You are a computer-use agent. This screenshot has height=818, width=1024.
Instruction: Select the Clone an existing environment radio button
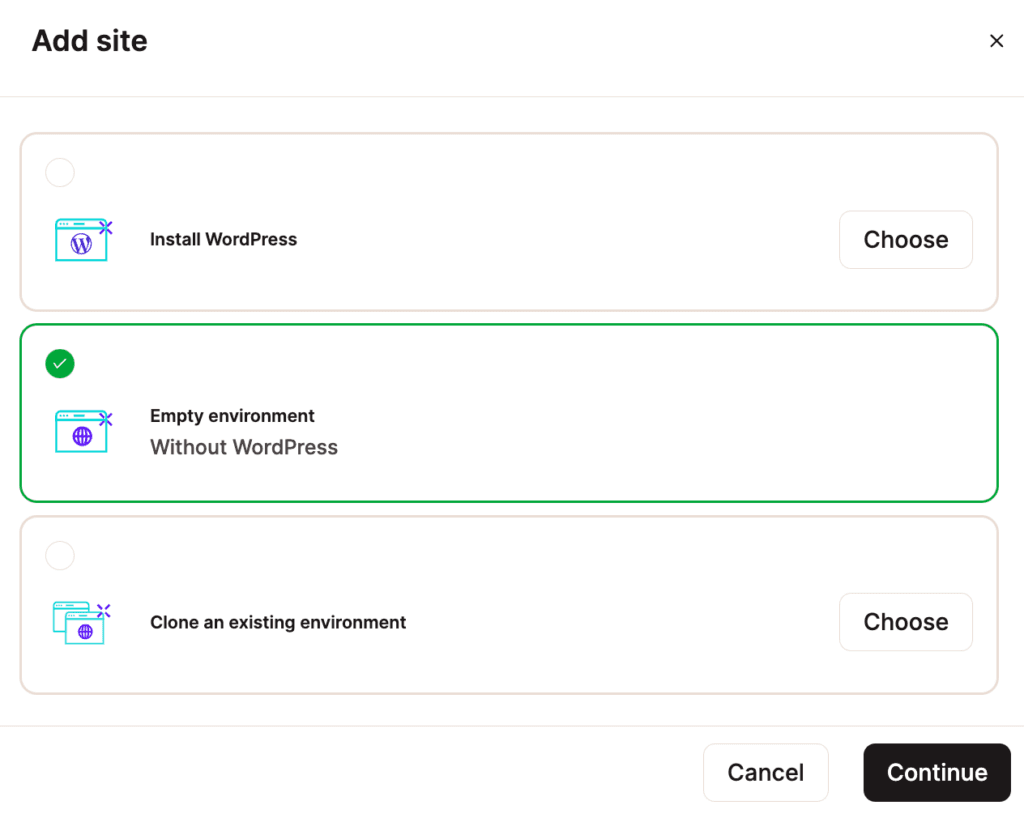[60, 555]
